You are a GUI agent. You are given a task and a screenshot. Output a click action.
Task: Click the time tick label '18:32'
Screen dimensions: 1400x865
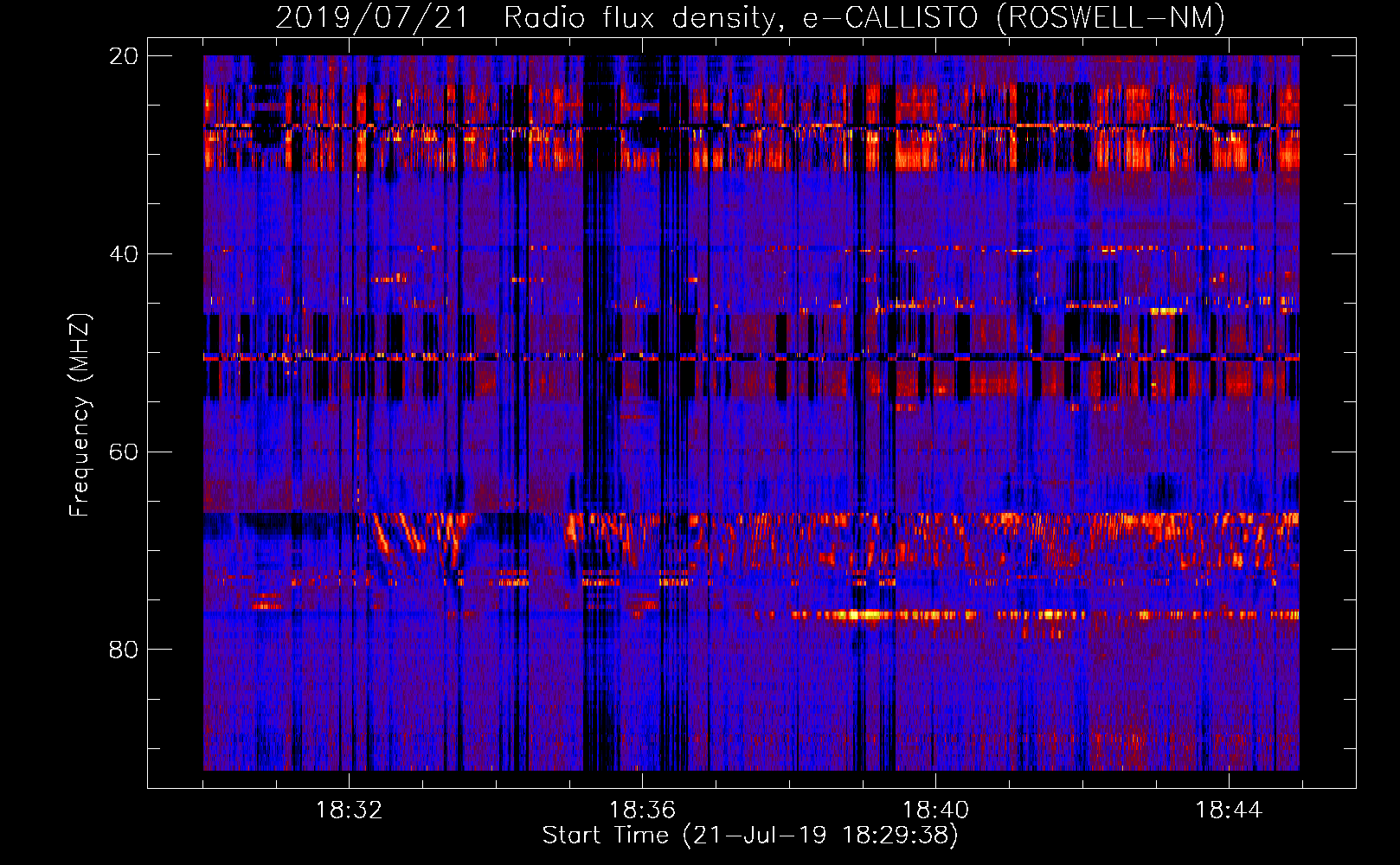tap(349, 811)
